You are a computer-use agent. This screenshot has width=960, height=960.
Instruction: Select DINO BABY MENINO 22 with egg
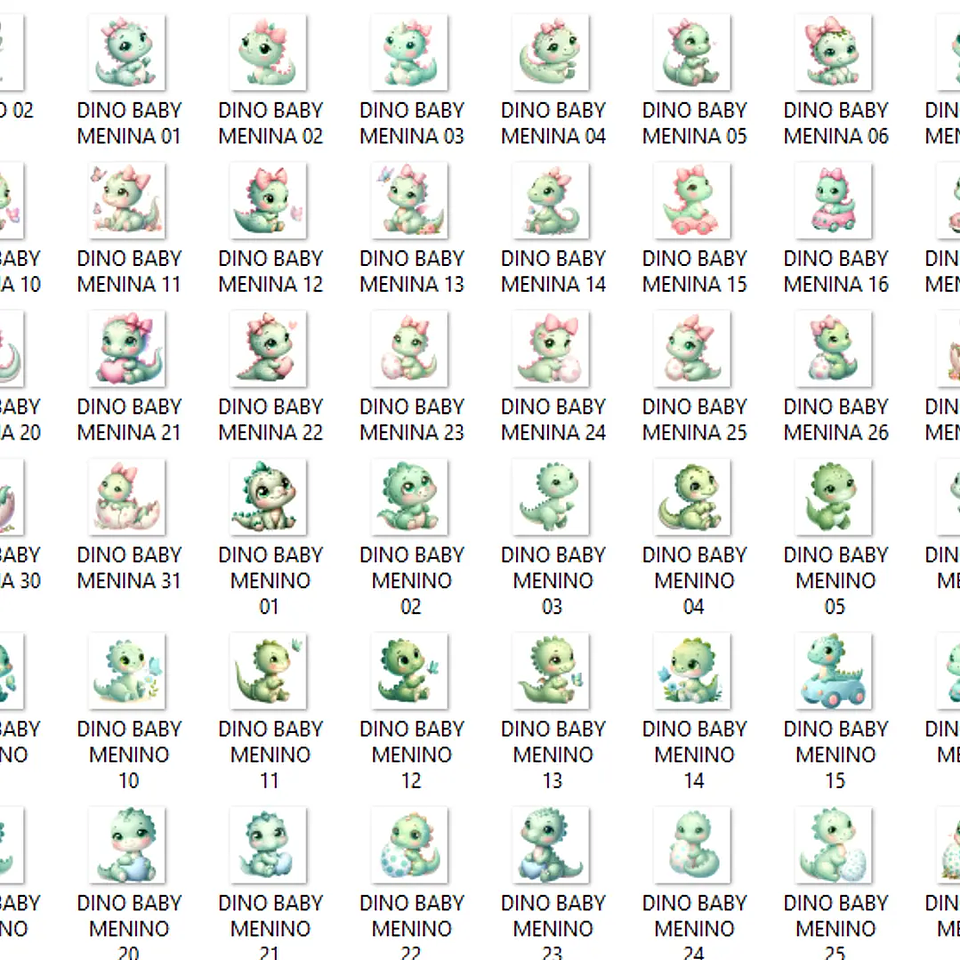point(411,845)
